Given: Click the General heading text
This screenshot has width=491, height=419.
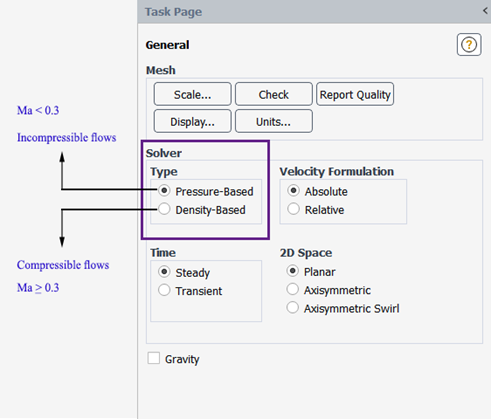Looking at the screenshot, I should tap(167, 45).
